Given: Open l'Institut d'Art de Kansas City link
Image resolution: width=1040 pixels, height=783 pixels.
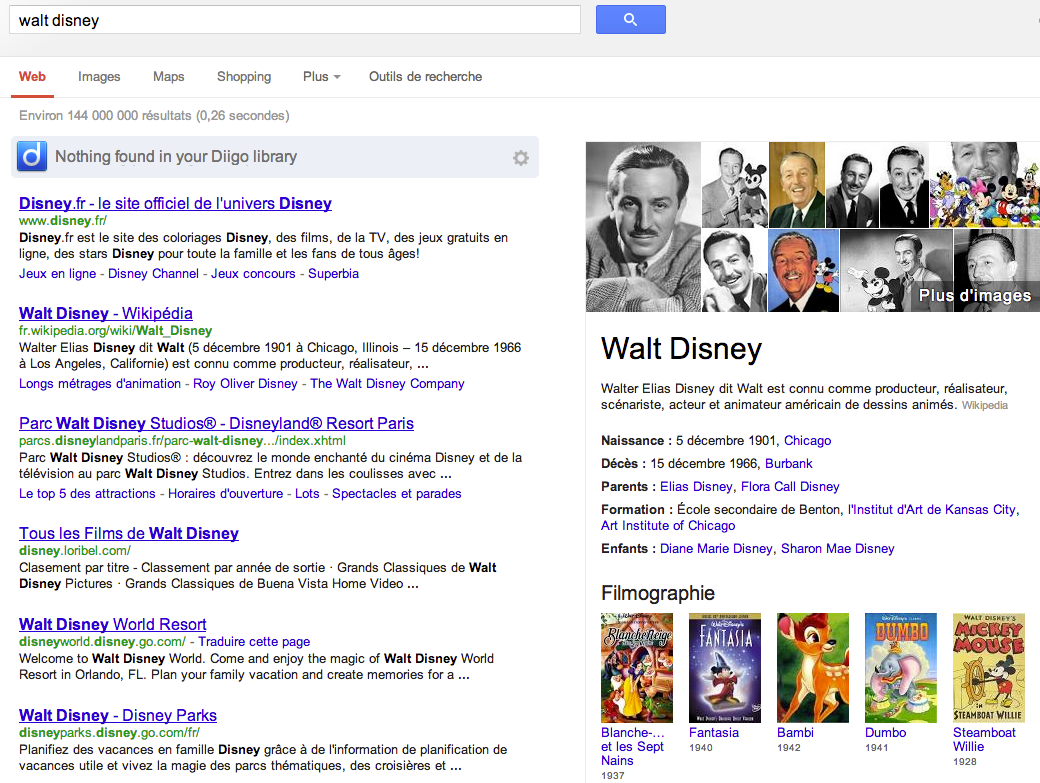Looking at the screenshot, I should 931,510.
